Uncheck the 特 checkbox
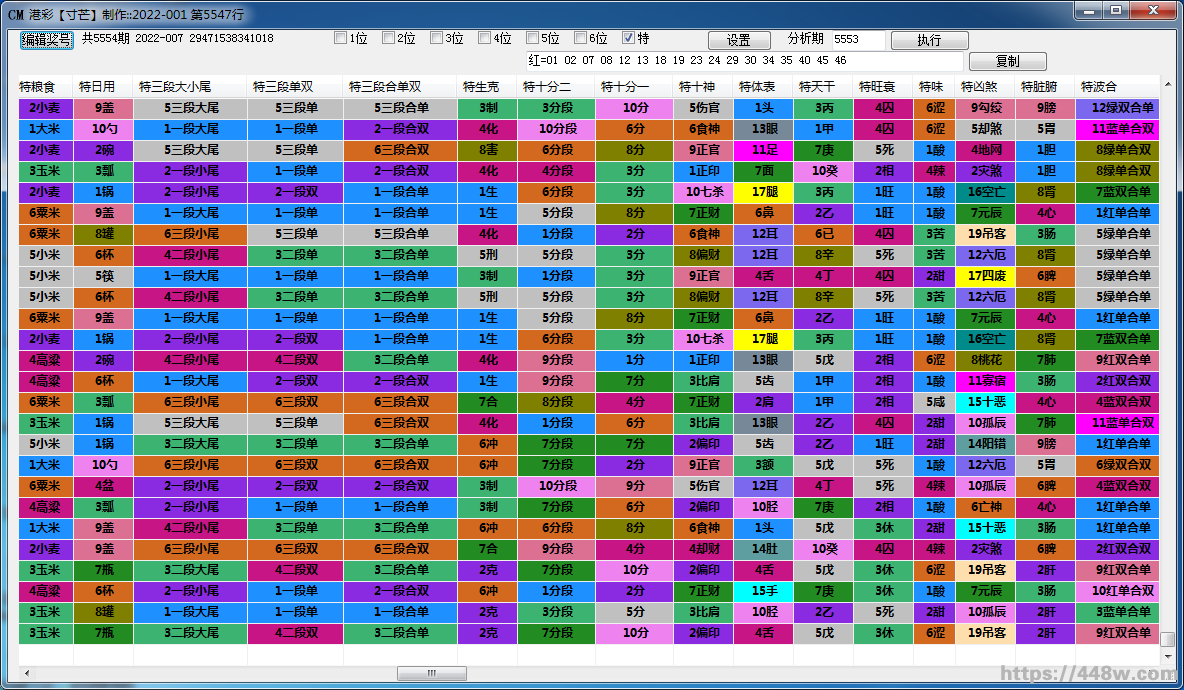Viewport: 1184px width, 690px height. click(629, 39)
